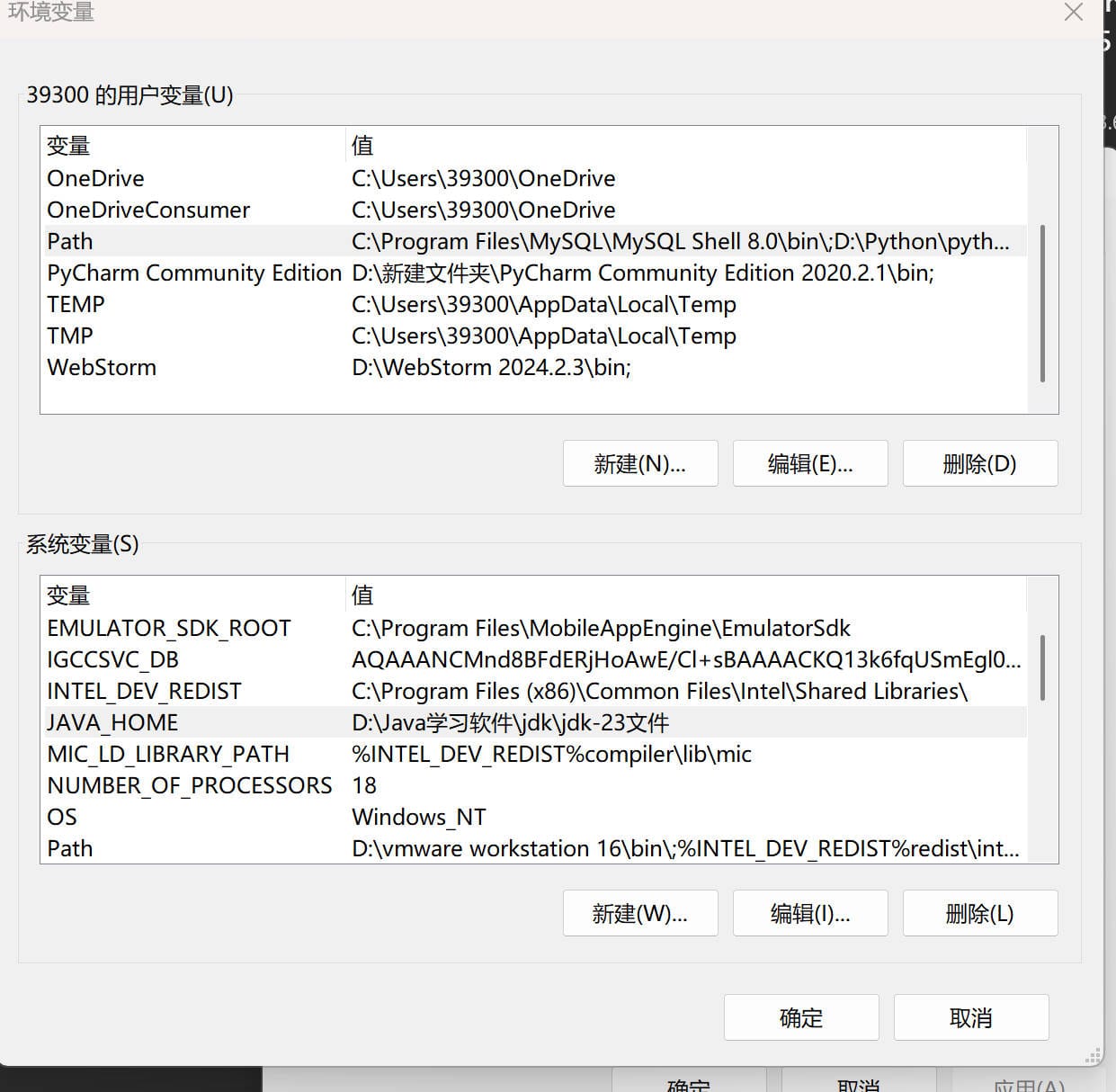Viewport: 1116px width, 1092px height.
Task: Close the environment variables dialog
Action: pos(1073,13)
